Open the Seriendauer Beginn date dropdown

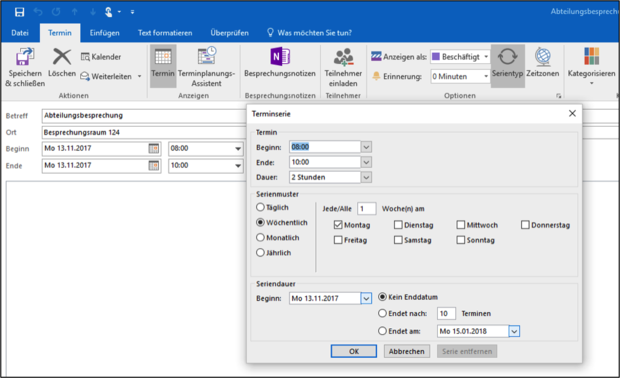coord(366,299)
